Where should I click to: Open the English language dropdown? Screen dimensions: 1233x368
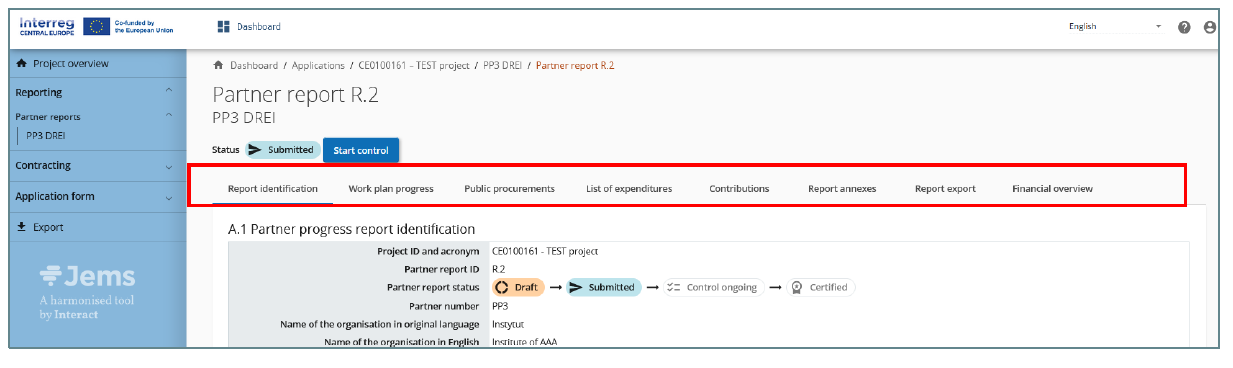(x=1114, y=27)
